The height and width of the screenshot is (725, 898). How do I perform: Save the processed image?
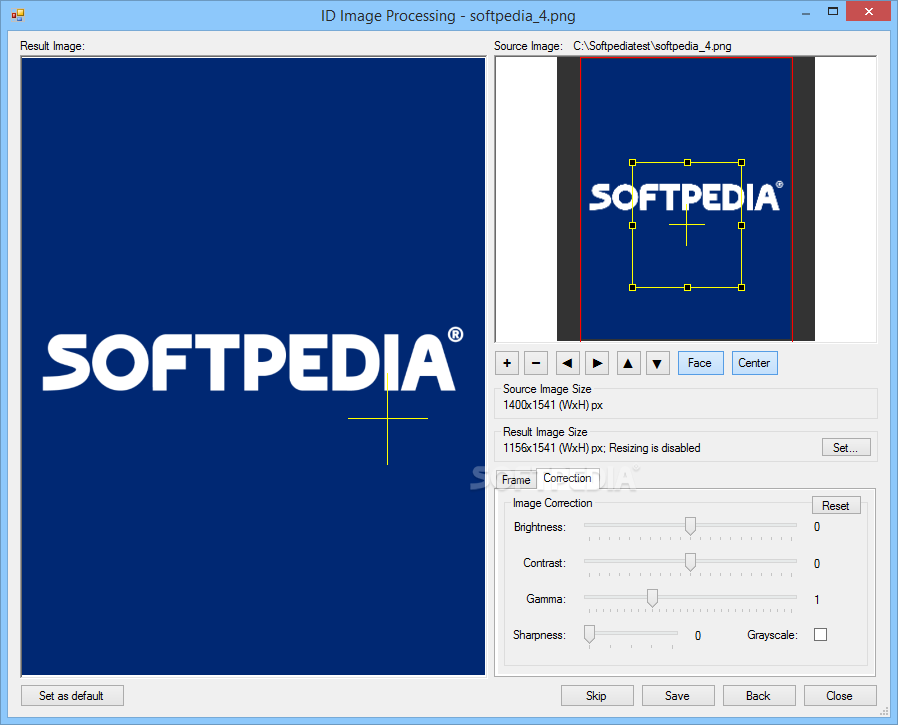click(x=678, y=696)
